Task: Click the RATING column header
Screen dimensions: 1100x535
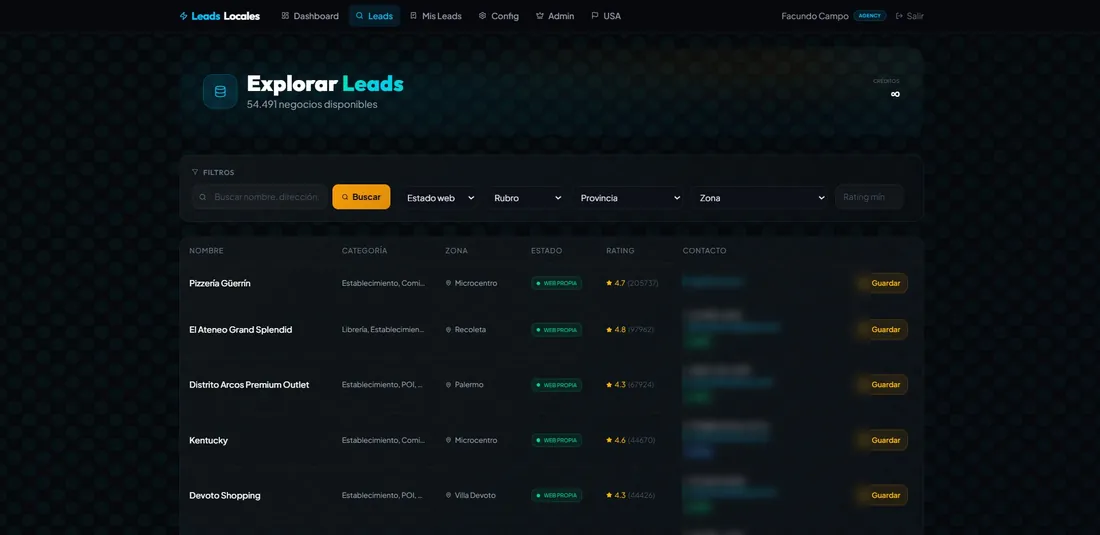Action: click(620, 250)
